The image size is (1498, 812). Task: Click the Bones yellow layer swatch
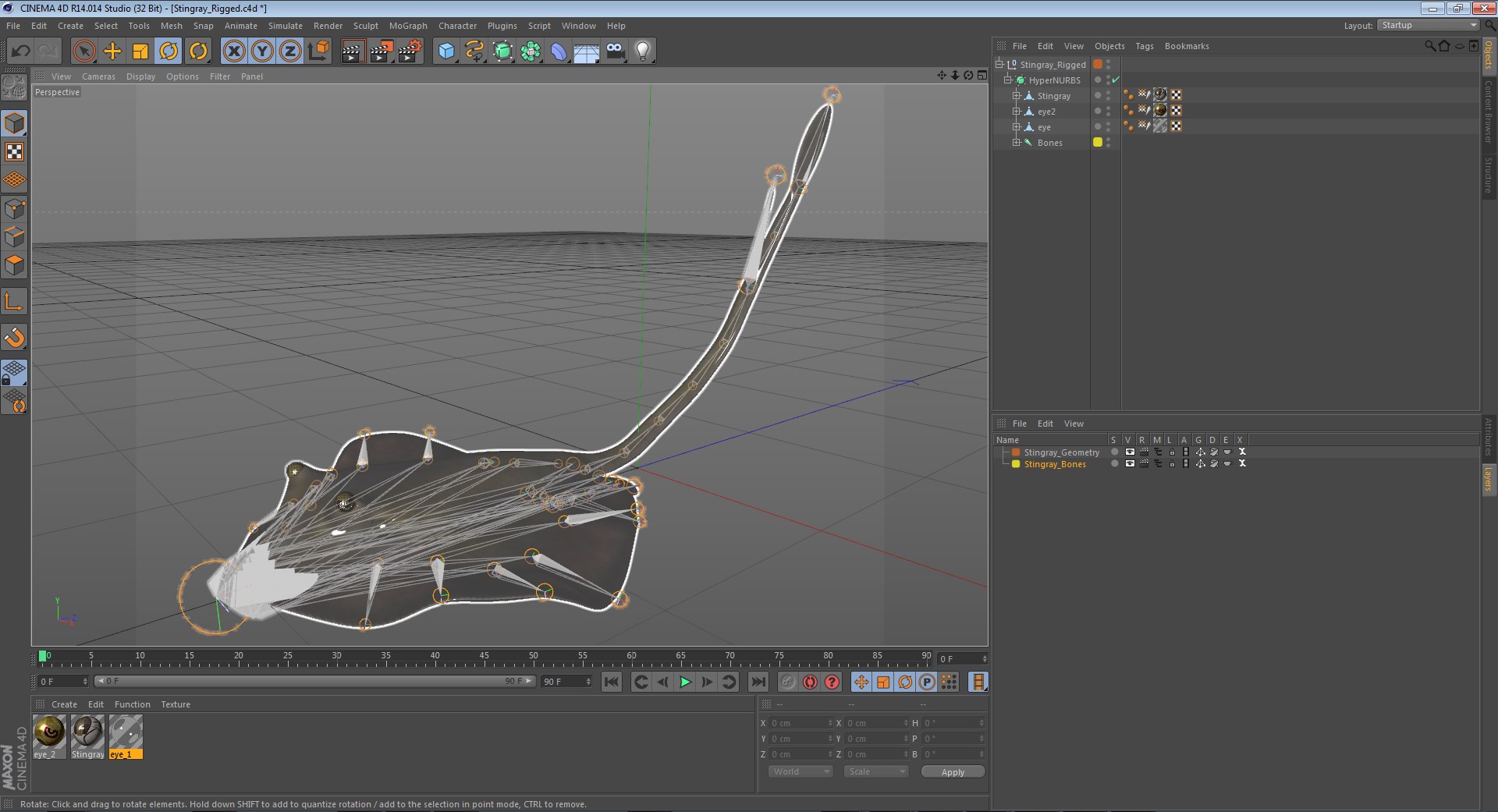[x=1097, y=142]
